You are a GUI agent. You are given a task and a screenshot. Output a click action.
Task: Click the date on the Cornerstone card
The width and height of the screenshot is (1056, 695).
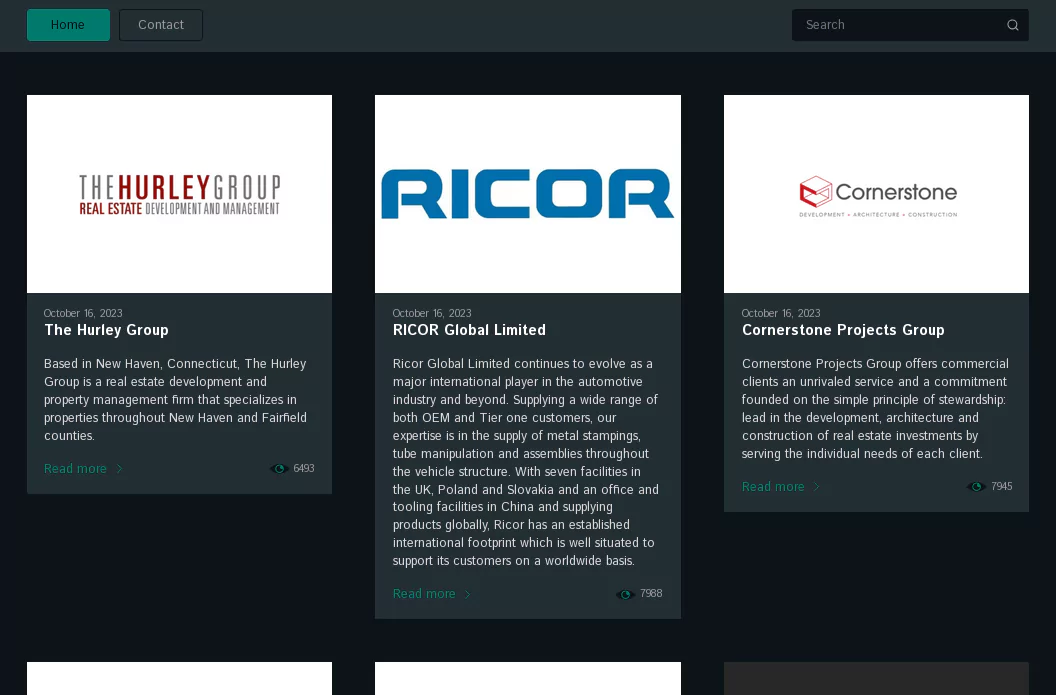click(x=781, y=313)
